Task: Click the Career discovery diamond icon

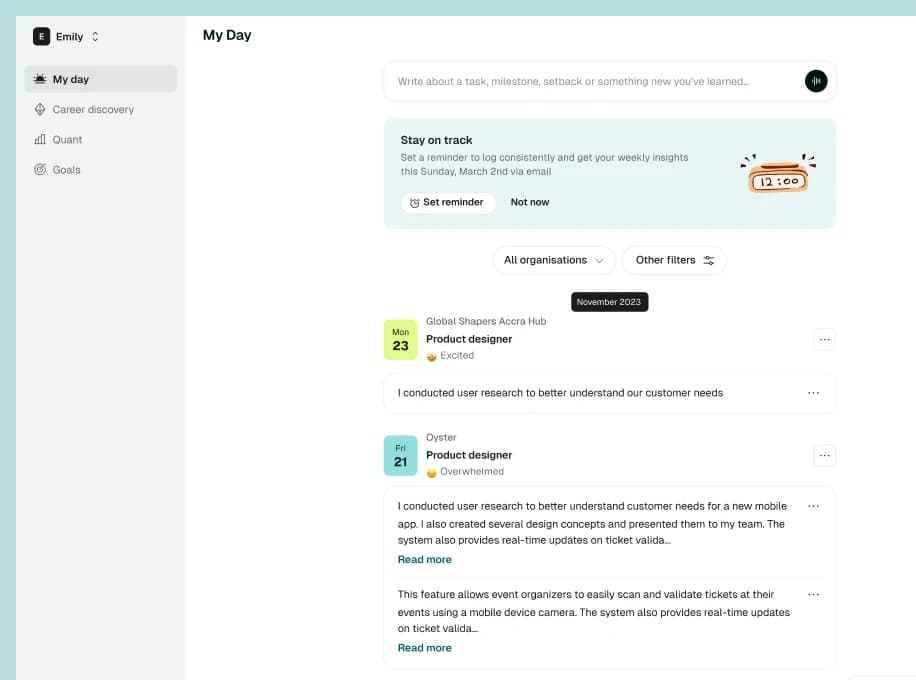Action: click(x=40, y=109)
